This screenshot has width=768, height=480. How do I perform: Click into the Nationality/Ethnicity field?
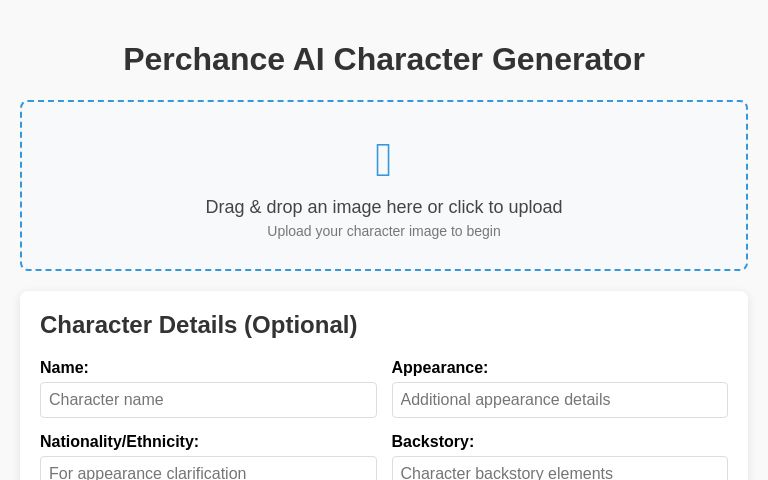click(208, 470)
